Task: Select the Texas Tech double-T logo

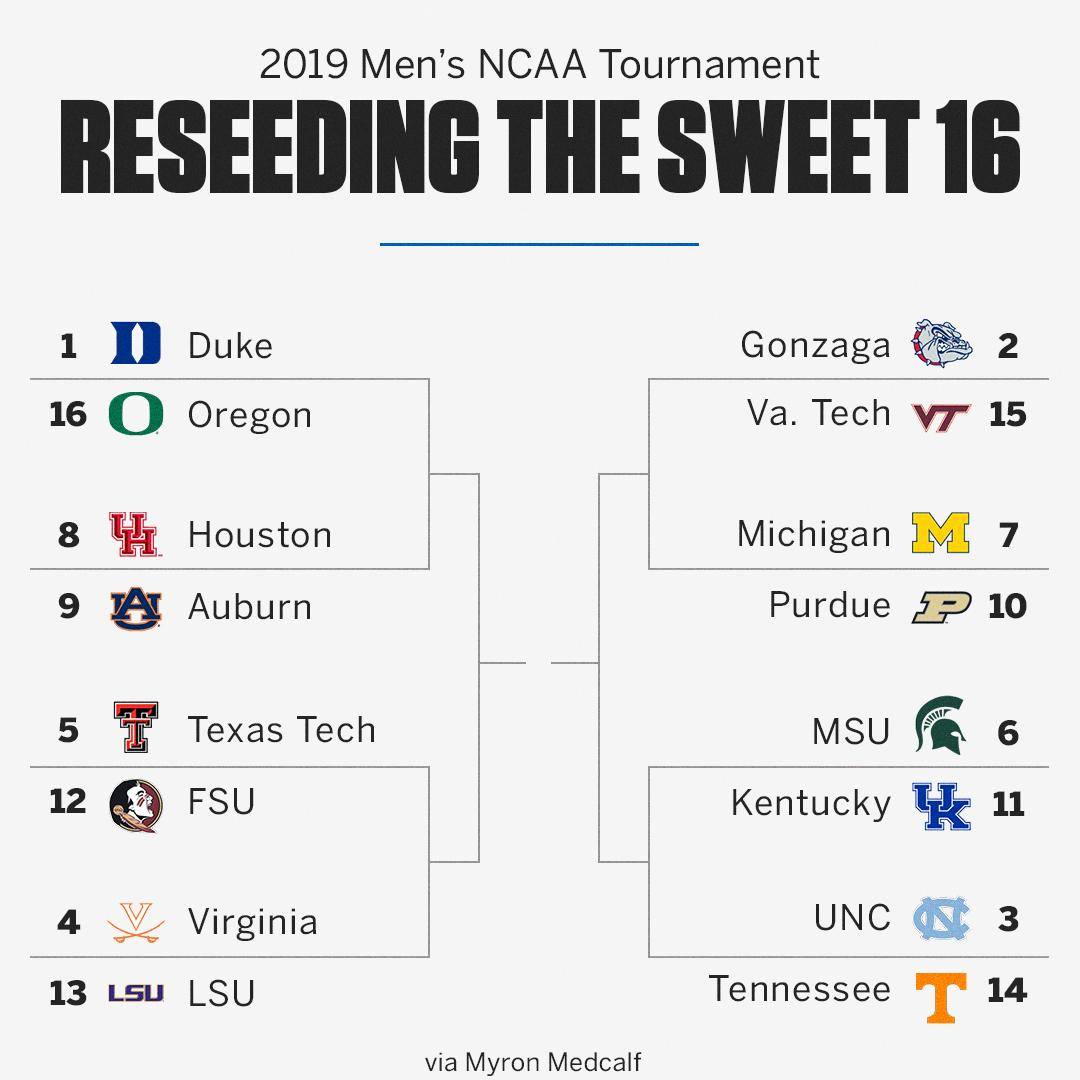Action: coord(136,727)
